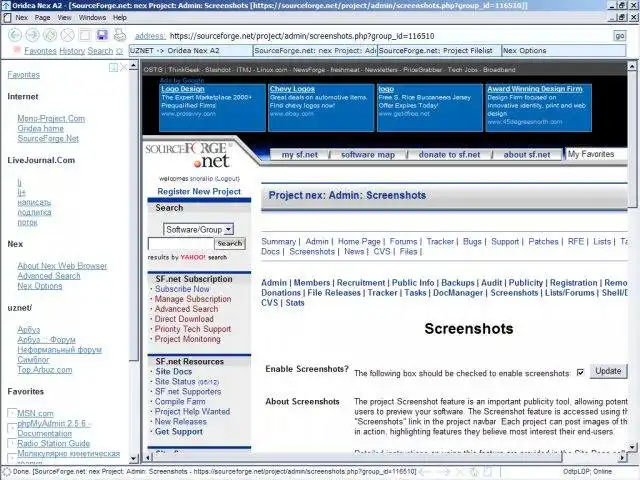
Task: Go back with the Back arrow icon
Action: click(15, 35)
